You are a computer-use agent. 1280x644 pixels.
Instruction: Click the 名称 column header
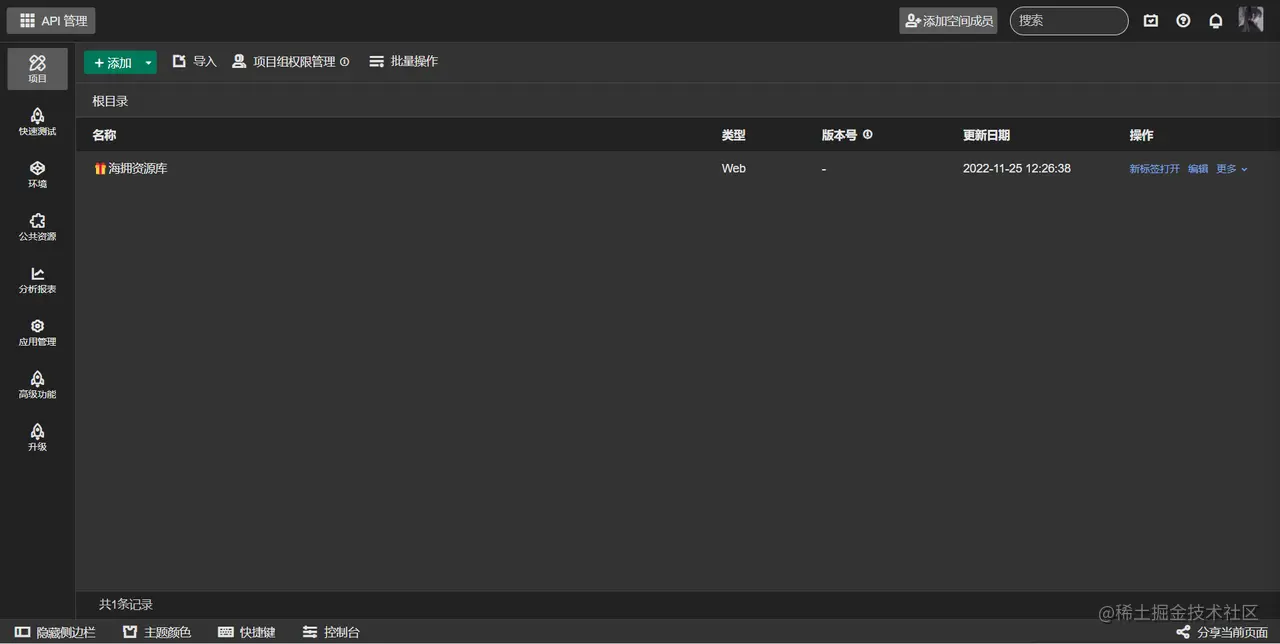pos(104,135)
